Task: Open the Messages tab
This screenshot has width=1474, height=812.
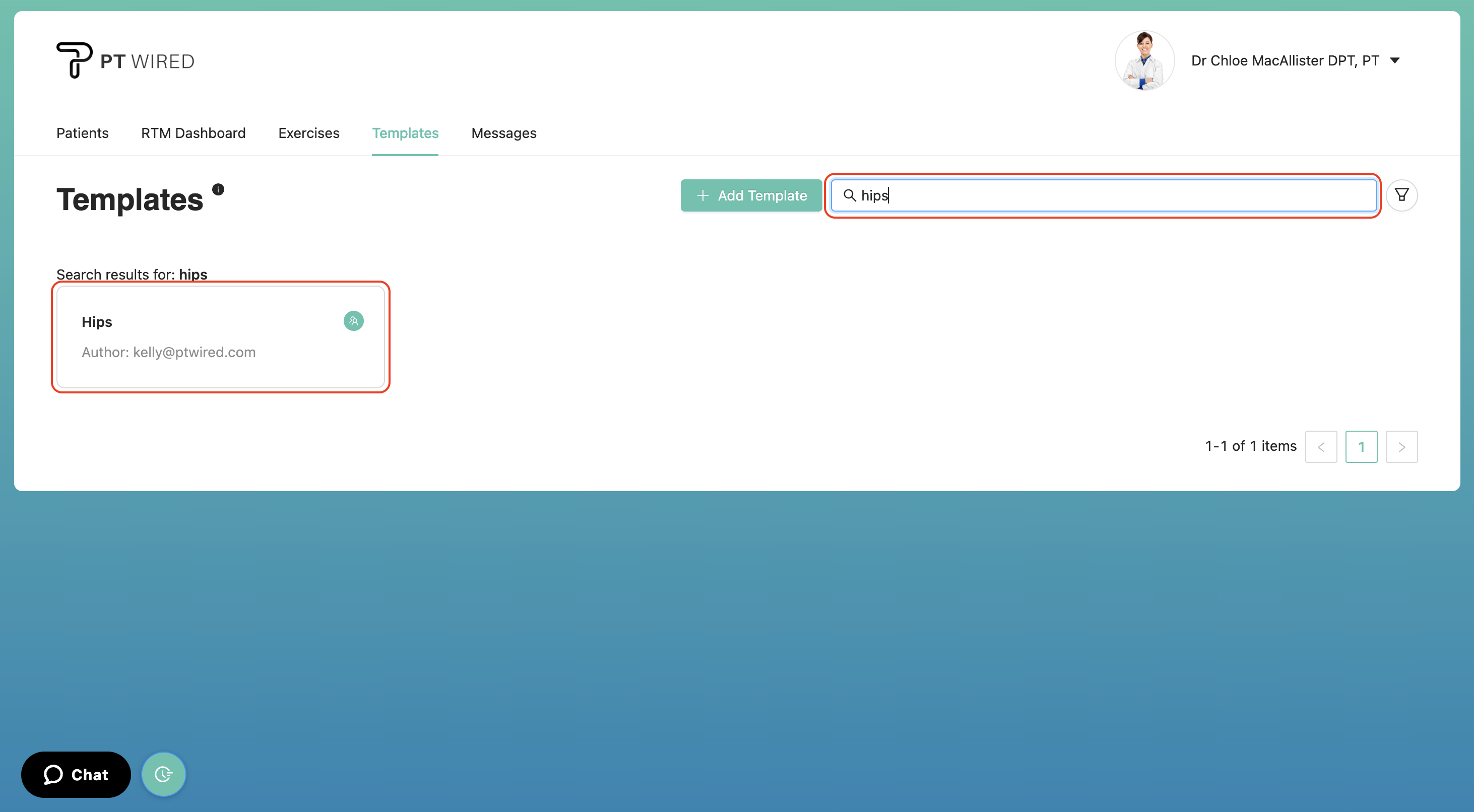Action: tap(503, 133)
